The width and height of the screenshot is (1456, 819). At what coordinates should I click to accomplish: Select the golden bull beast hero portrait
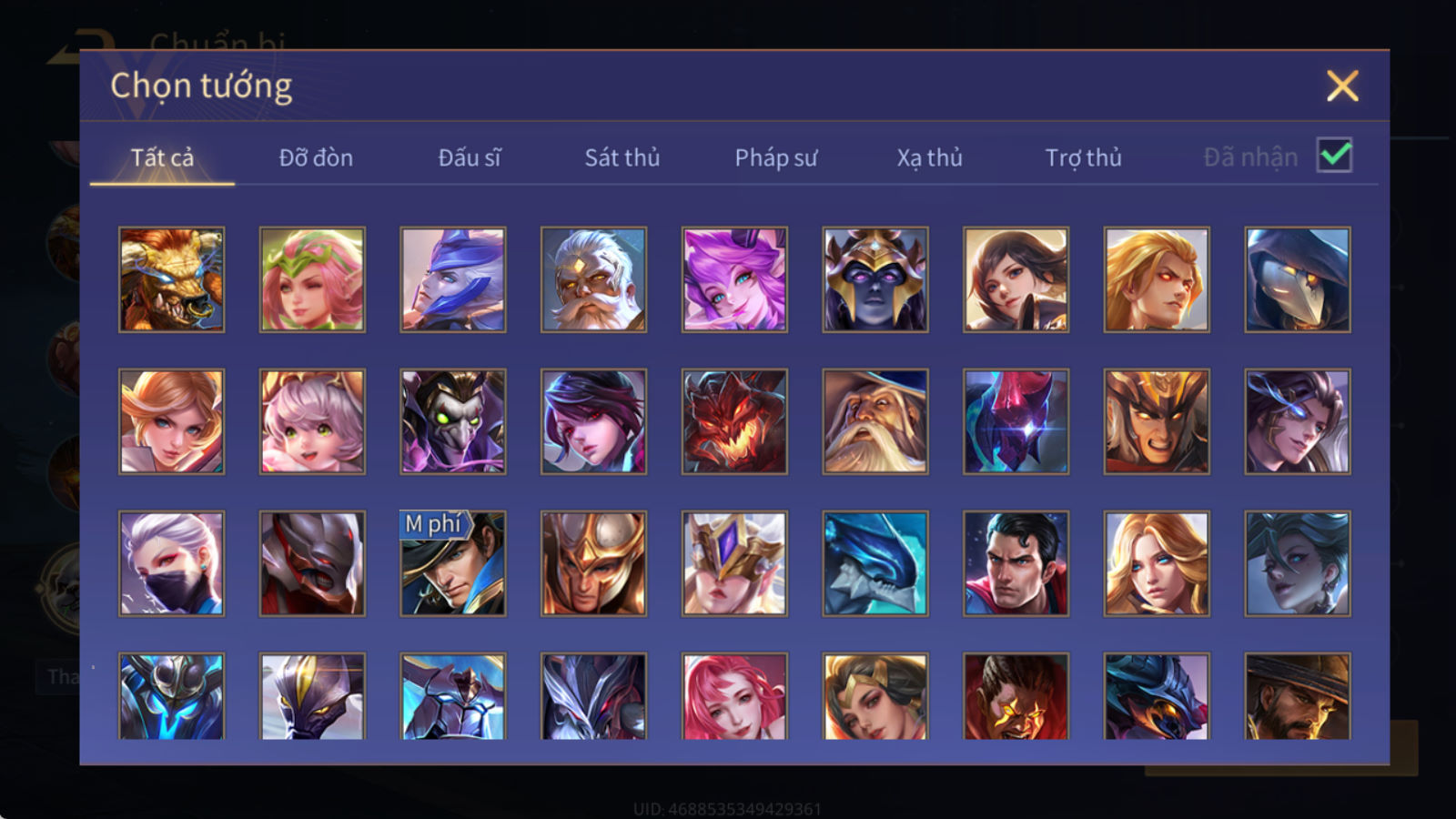click(x=172, y=279)
